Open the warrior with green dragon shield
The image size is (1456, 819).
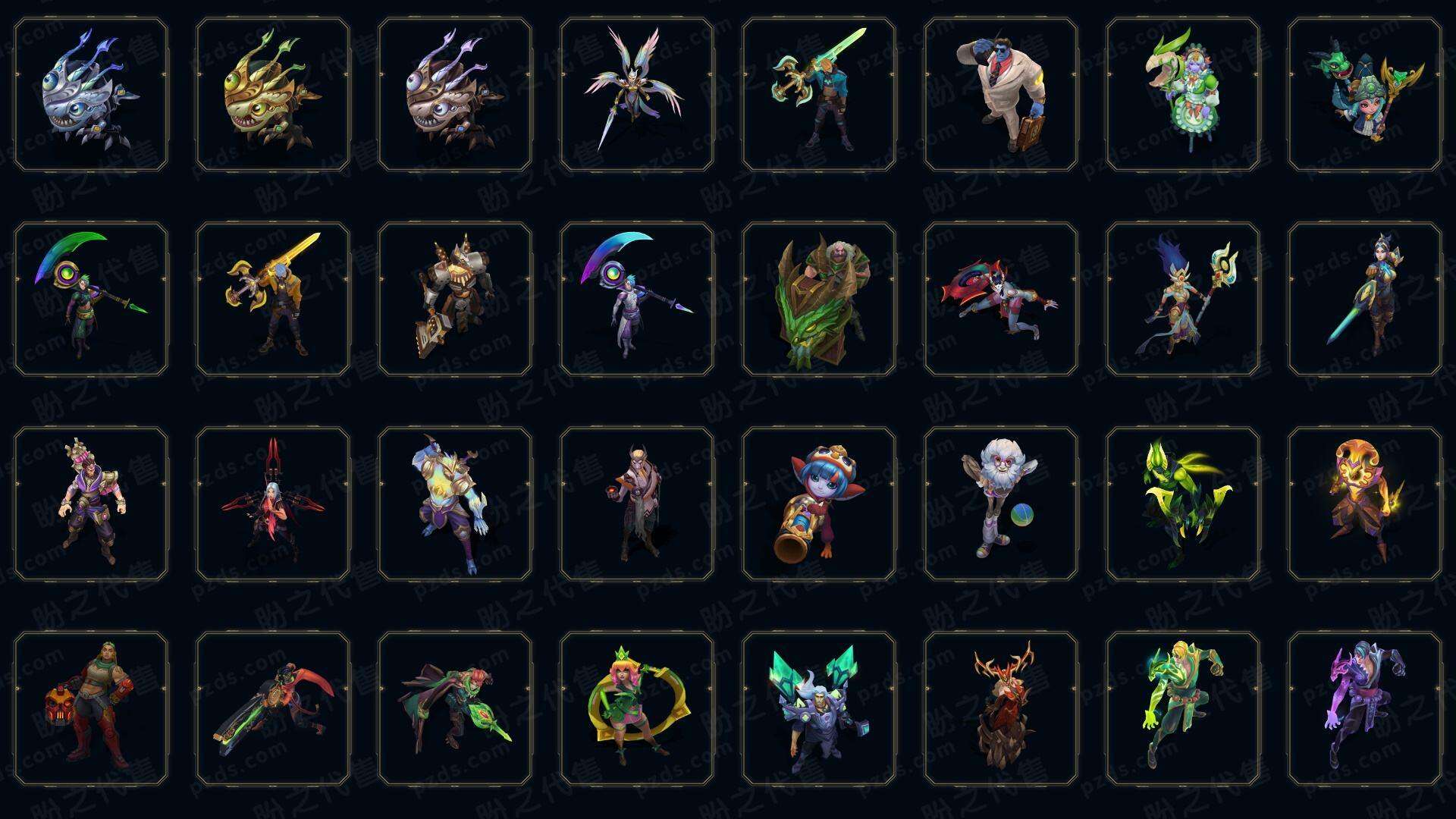tap(819, 299)
